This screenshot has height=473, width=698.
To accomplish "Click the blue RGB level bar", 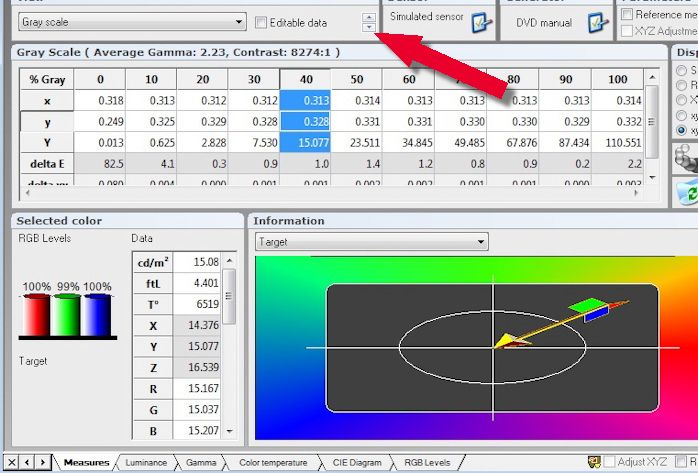I will click(x=97, y=315).
